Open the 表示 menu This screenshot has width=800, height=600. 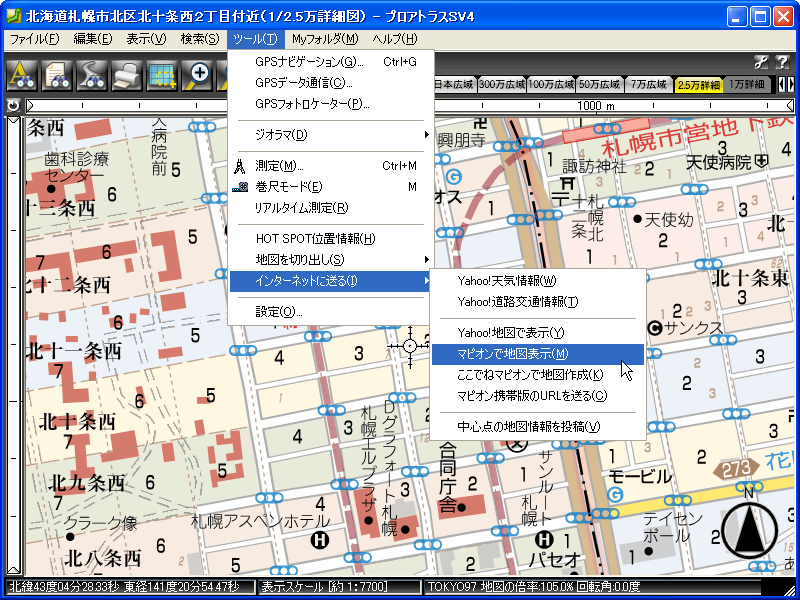[x=146, y=39]
